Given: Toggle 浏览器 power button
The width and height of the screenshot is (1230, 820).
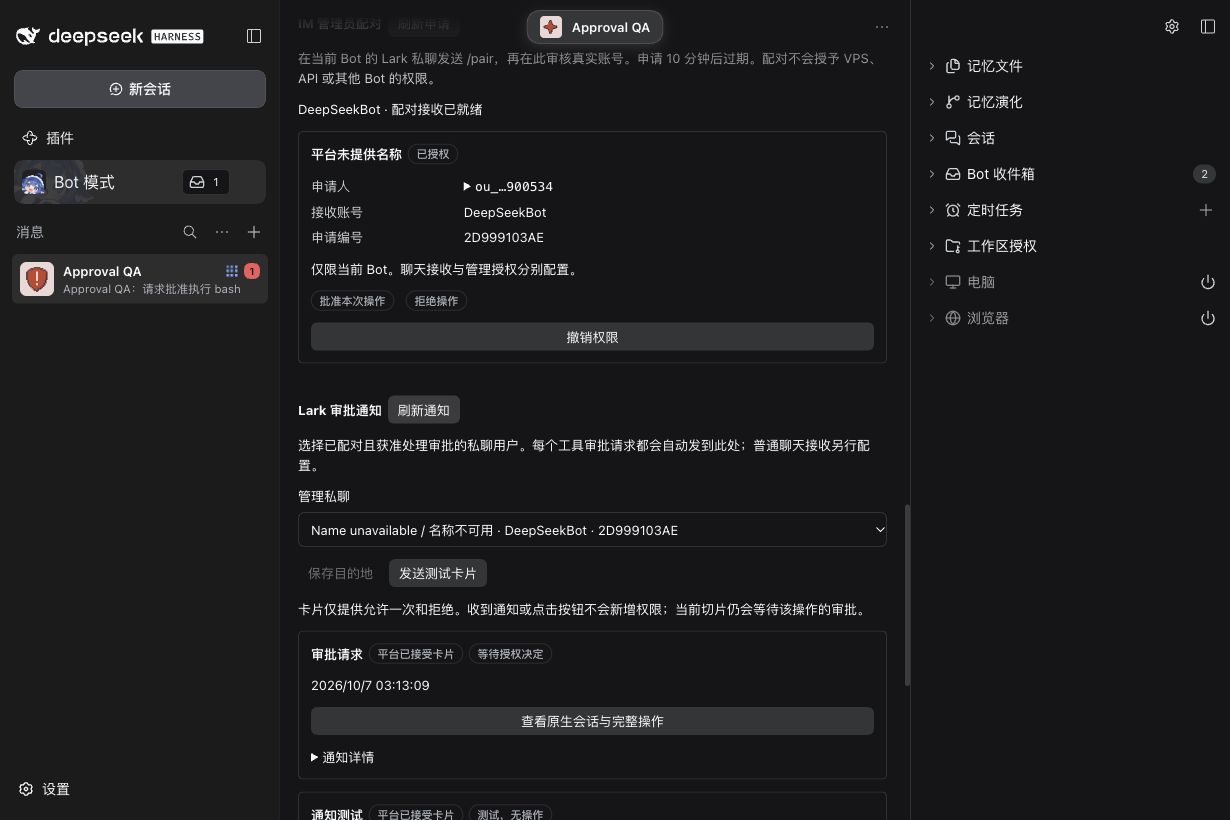Looking at the screenshot, I should pyautogui.click(x=1208, y=318).
